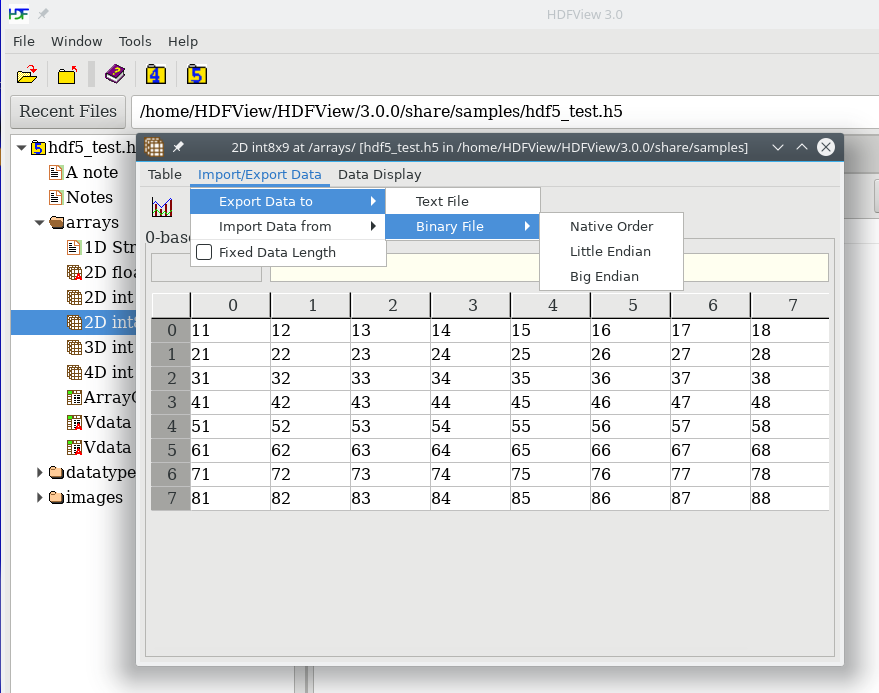
Task: Close the 2D int8x9 dataset window
Action: pyautogui.click(x=826, y=147)
